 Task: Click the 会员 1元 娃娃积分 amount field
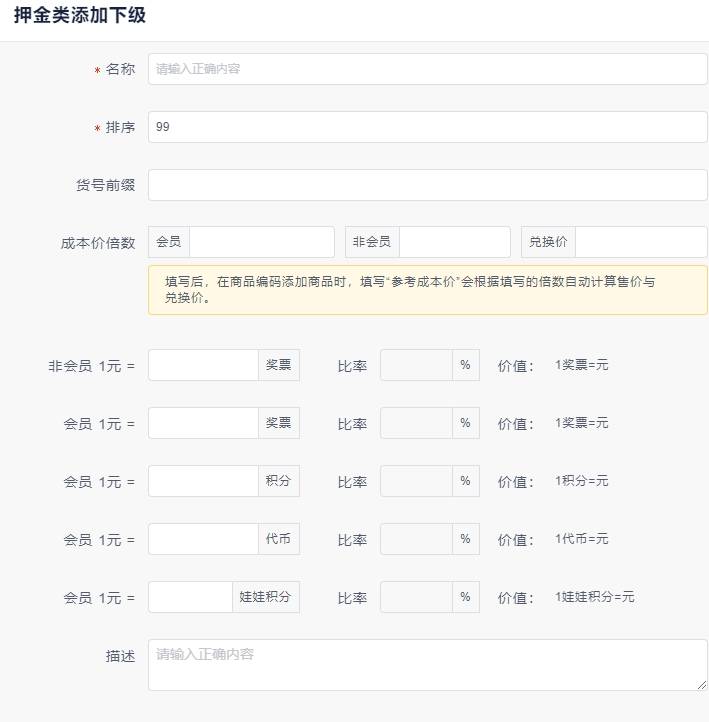pos(190,598)
